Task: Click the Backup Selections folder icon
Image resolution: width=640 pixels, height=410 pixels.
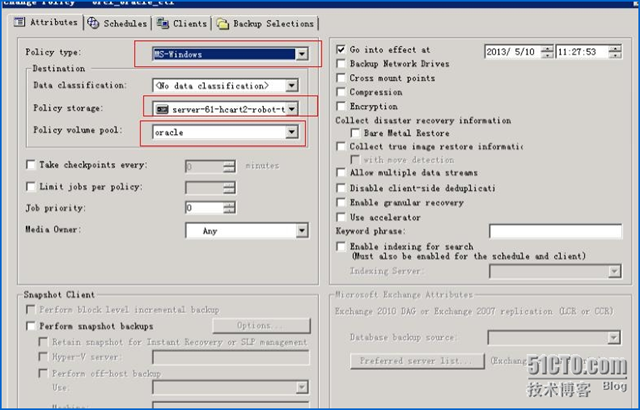Action: tap(222, 24)
